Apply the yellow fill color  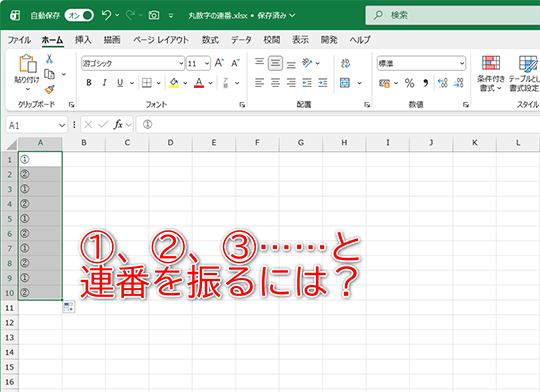click(x=174, y=83)
